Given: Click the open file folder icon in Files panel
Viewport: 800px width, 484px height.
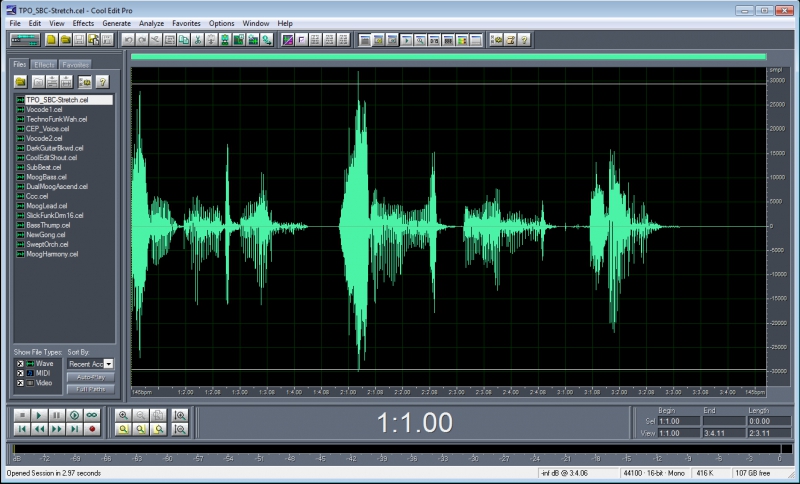Looking at the screenshot, I should coord(20,82).
